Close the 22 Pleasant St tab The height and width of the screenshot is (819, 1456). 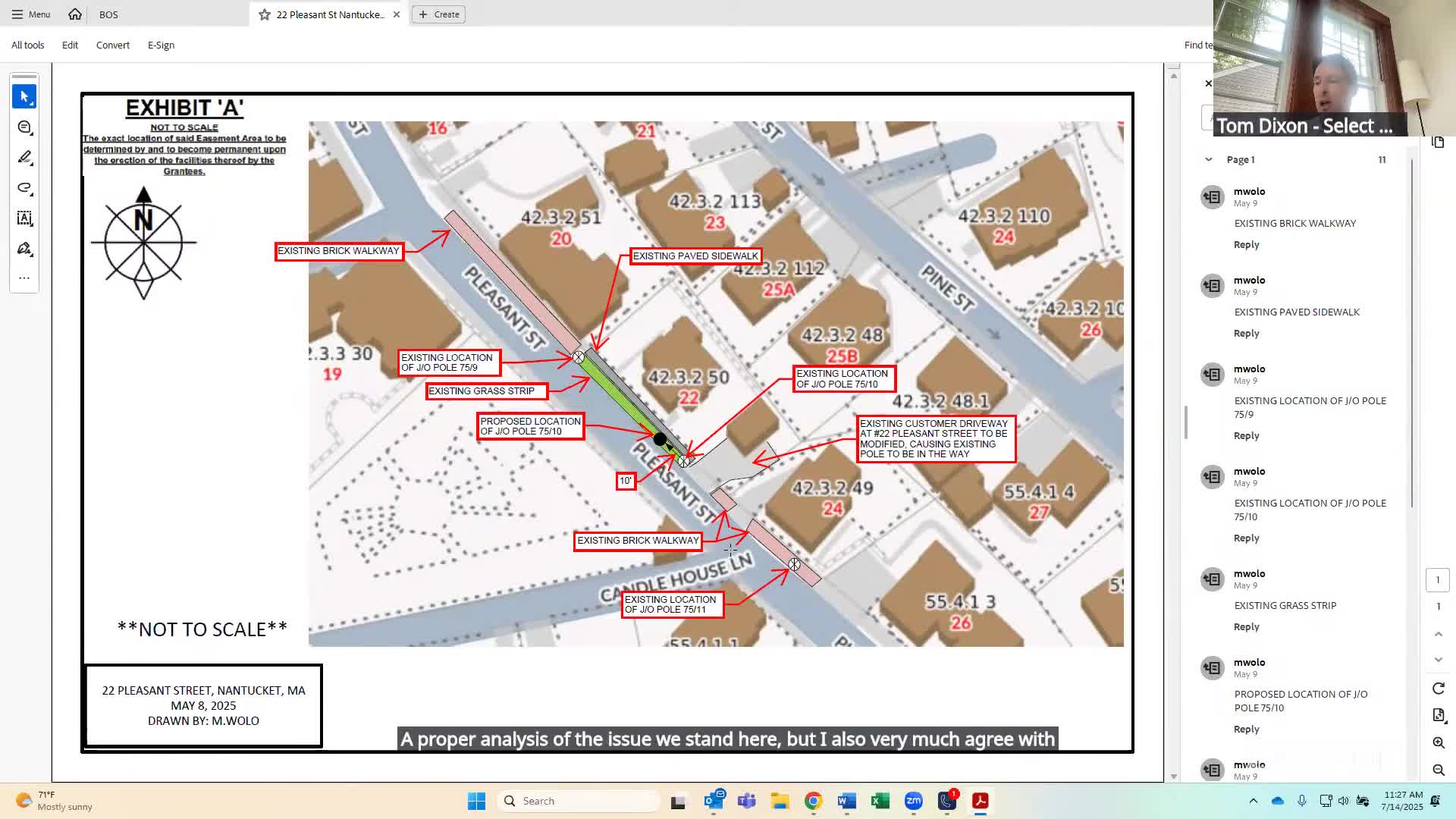tap(397, 14)
